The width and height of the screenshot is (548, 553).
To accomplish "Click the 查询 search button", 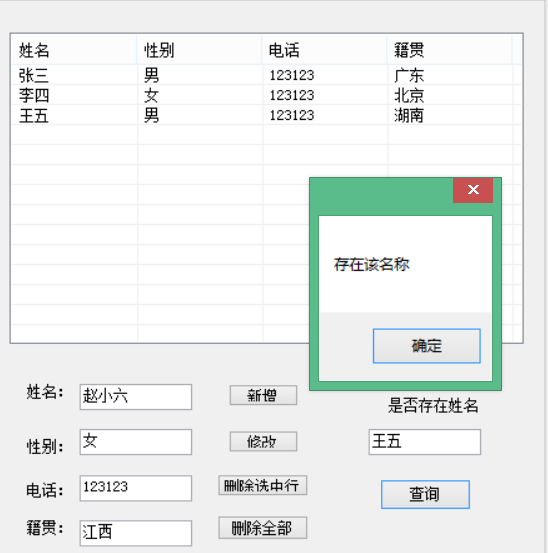I will (425, 494).
